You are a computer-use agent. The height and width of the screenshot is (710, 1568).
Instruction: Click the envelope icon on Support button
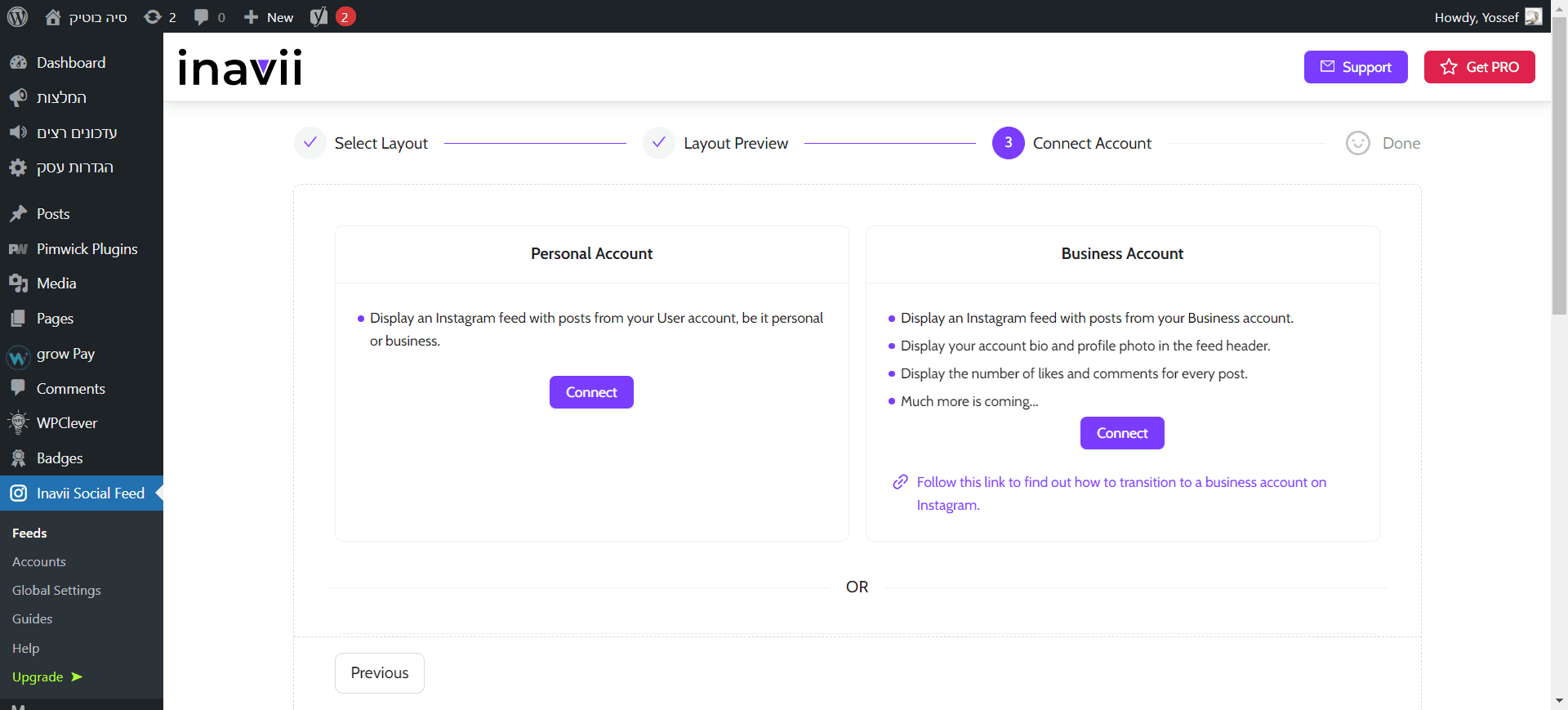click(x=1327, y=66)
